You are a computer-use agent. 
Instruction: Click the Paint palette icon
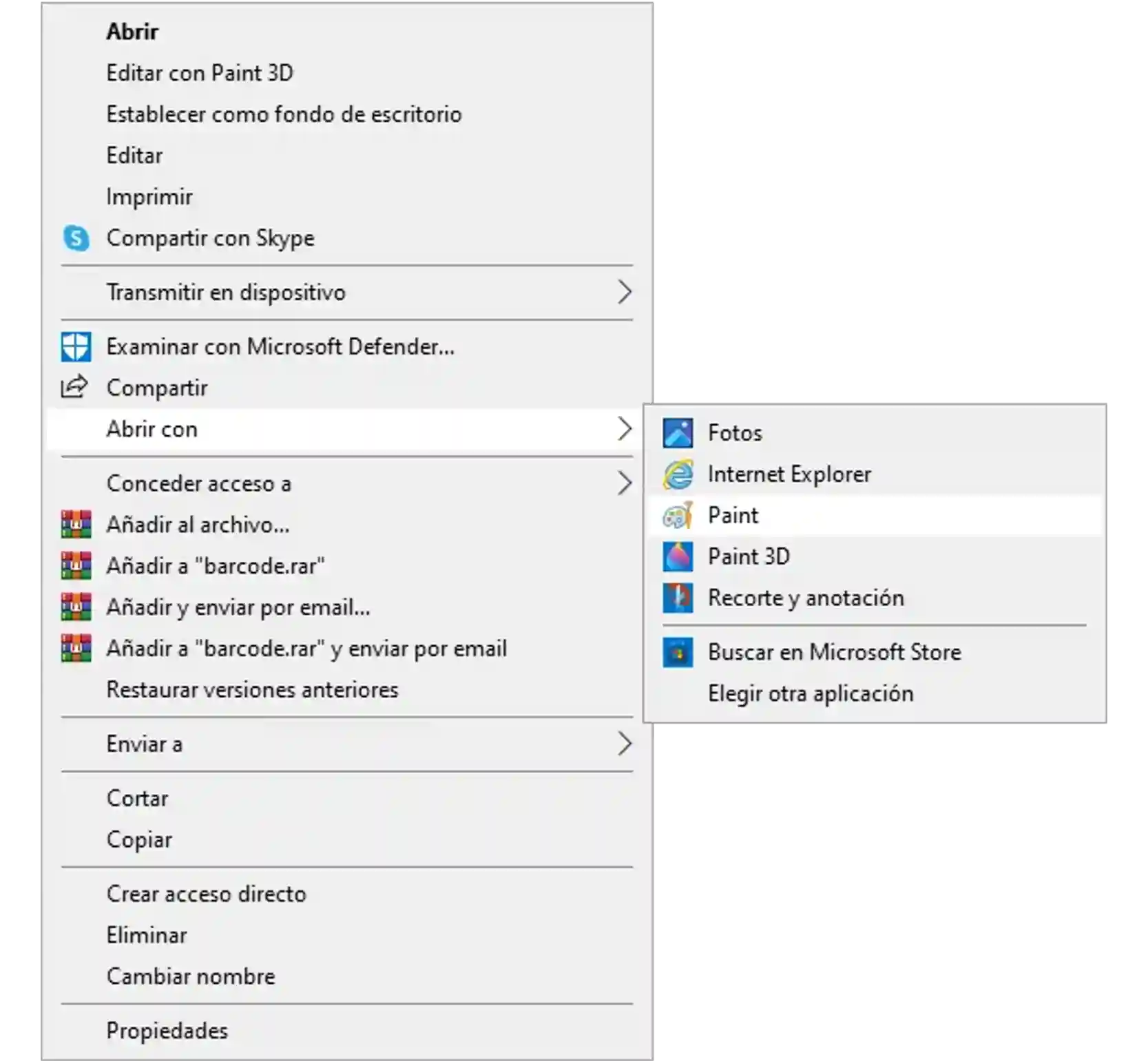pyautogui.click(x=678, y=516)
